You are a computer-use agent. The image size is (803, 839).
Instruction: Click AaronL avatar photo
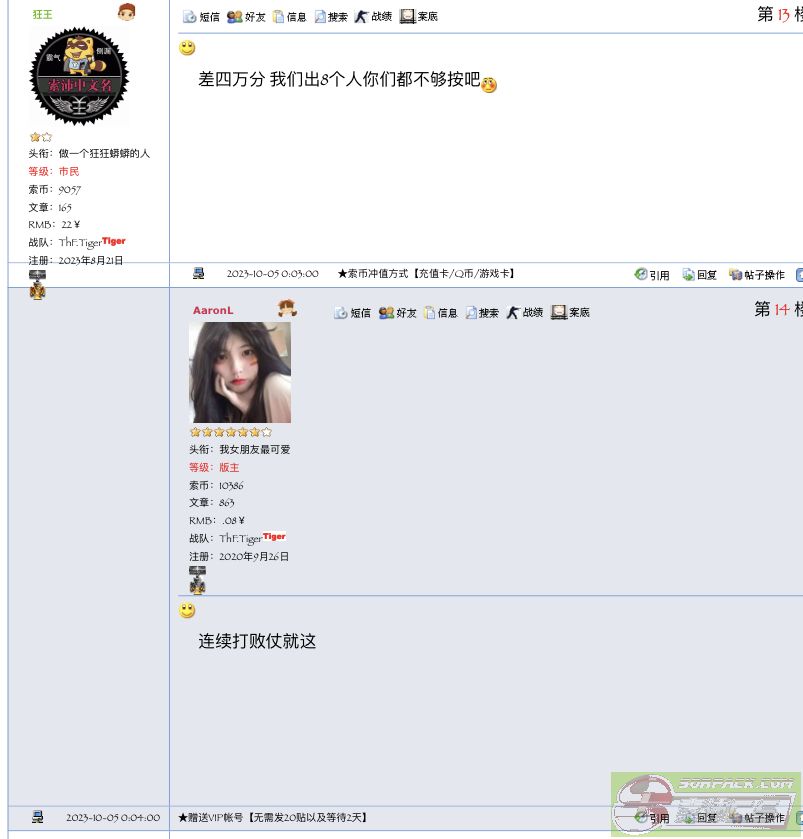pyautogui.click(x=240, y=372)
